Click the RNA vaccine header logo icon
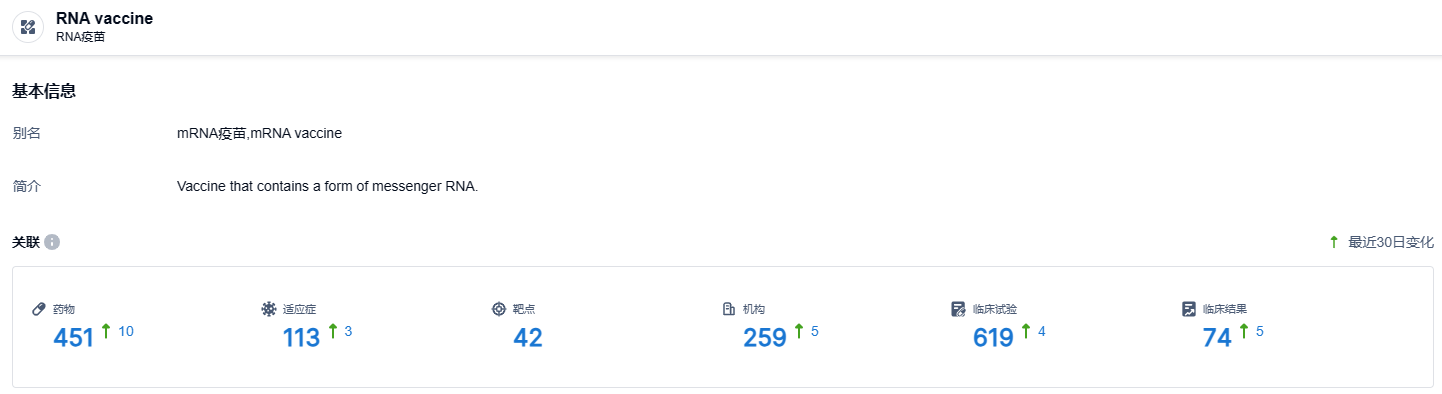Viewport: 1442px width, 394px height. (28, 27)
